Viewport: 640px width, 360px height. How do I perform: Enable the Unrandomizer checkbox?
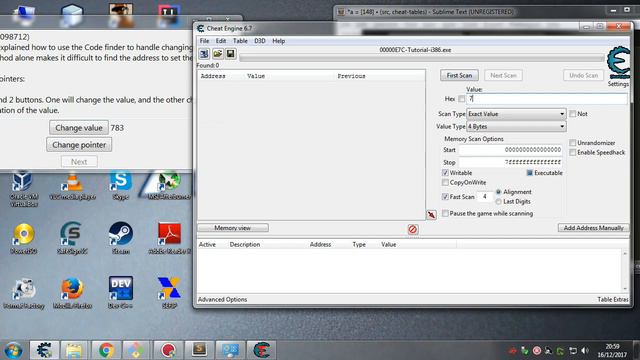click(x=573, y=142)
